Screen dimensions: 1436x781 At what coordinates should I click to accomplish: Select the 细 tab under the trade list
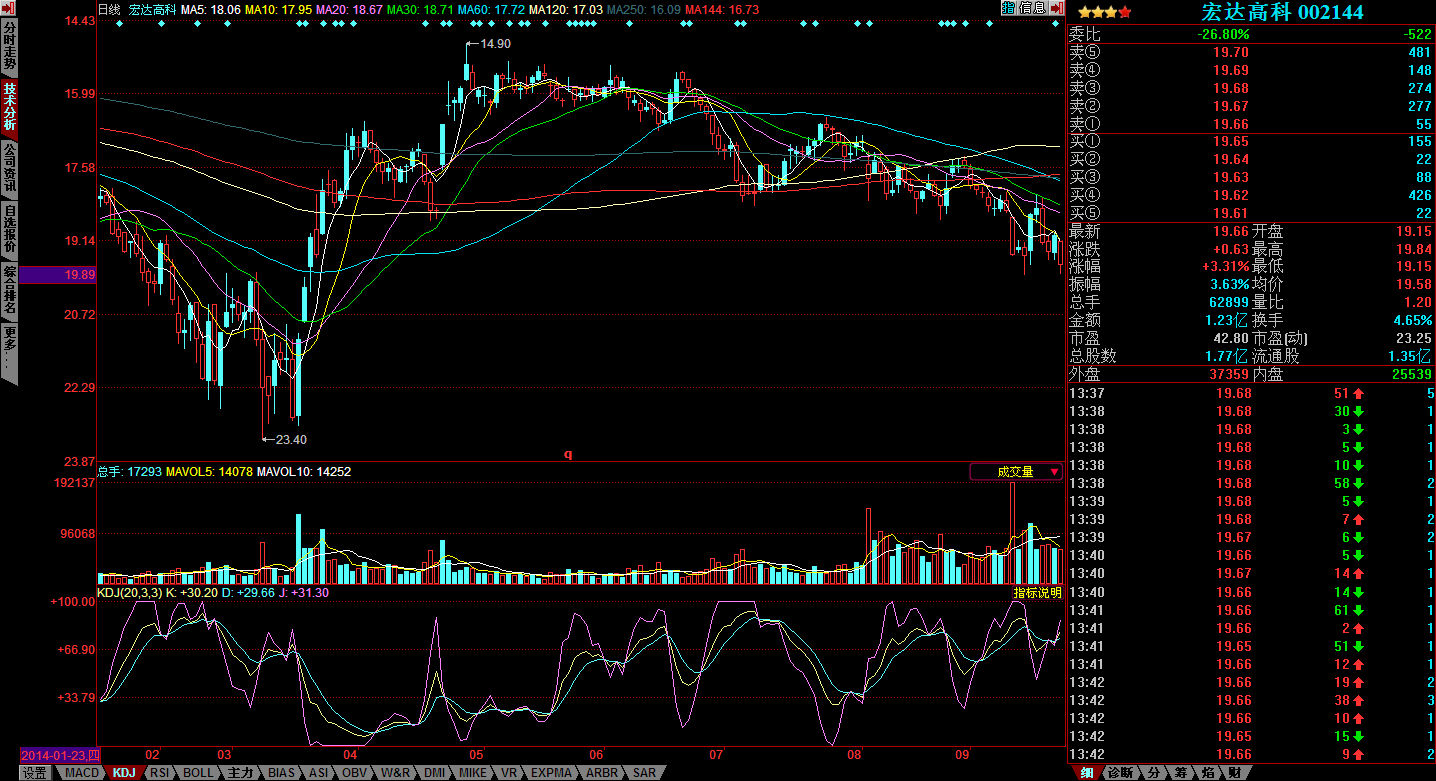pyautogui.click(x=1086, y=772)
